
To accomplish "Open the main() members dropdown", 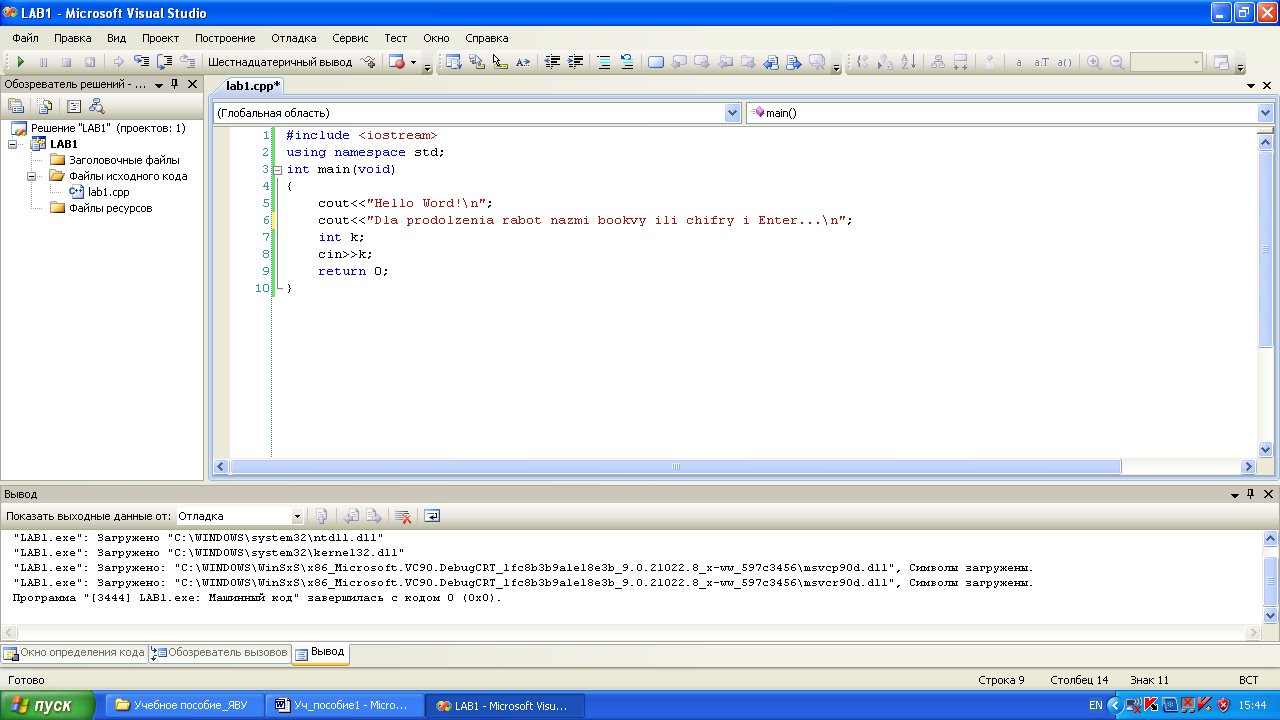I will pyautogui.click(x=1265, y=113).
